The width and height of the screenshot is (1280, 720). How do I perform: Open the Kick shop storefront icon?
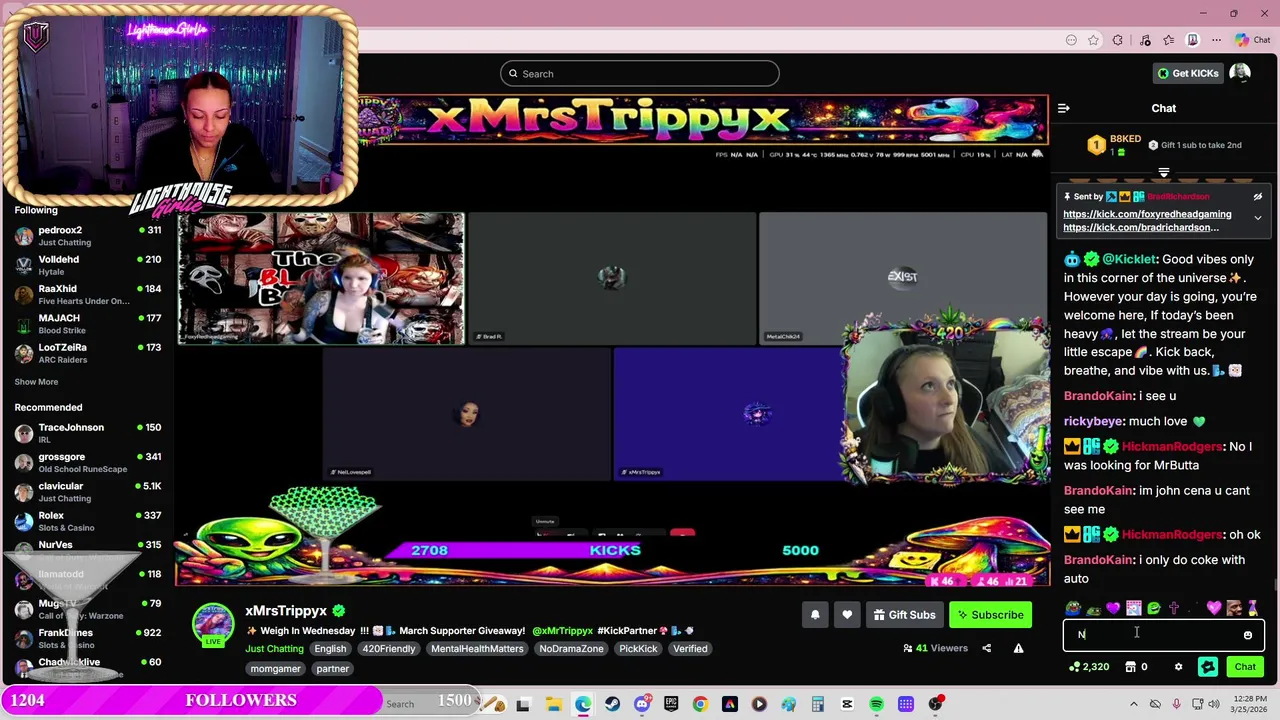[1130, 667]
